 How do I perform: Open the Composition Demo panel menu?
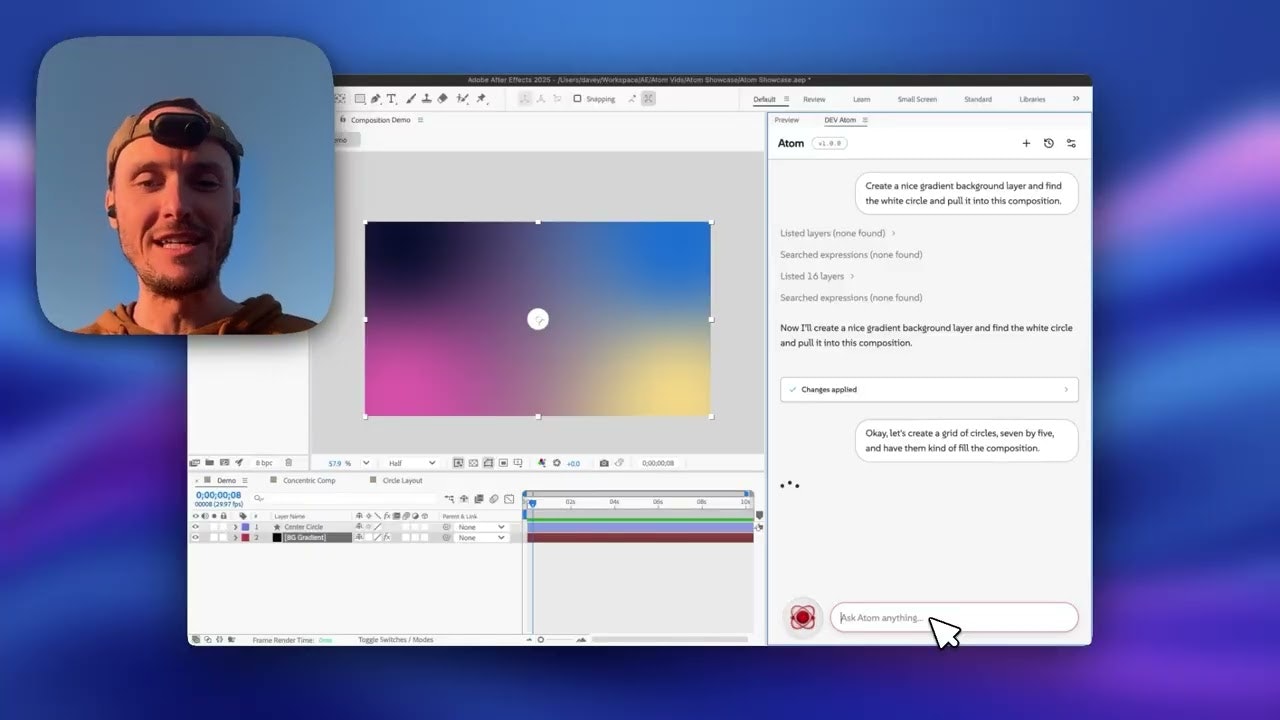[x=420, y=120]
